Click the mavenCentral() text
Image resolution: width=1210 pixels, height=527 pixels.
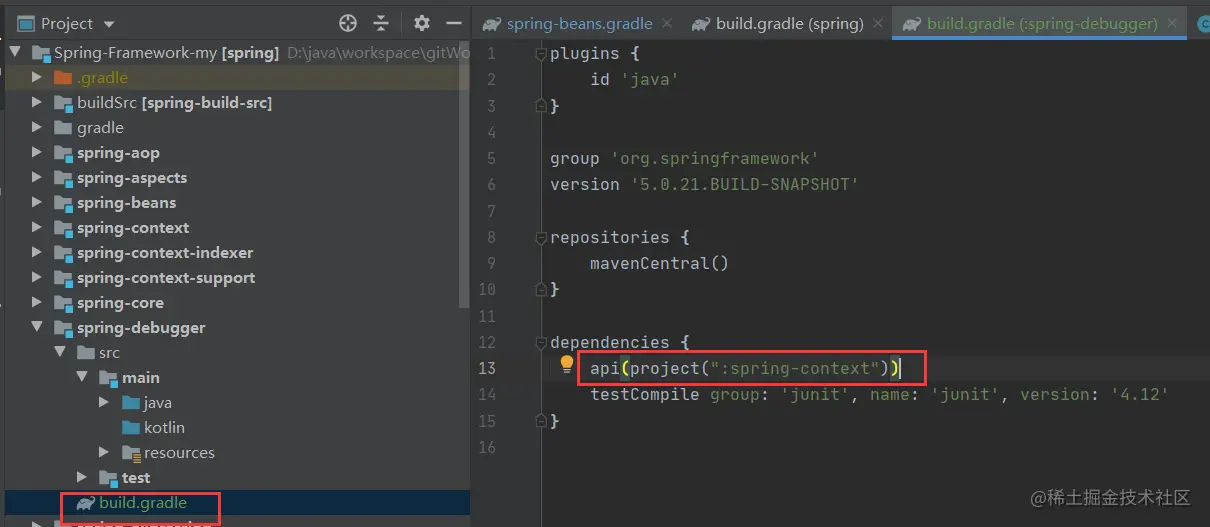pyautogui.click(x=659, y=263)
